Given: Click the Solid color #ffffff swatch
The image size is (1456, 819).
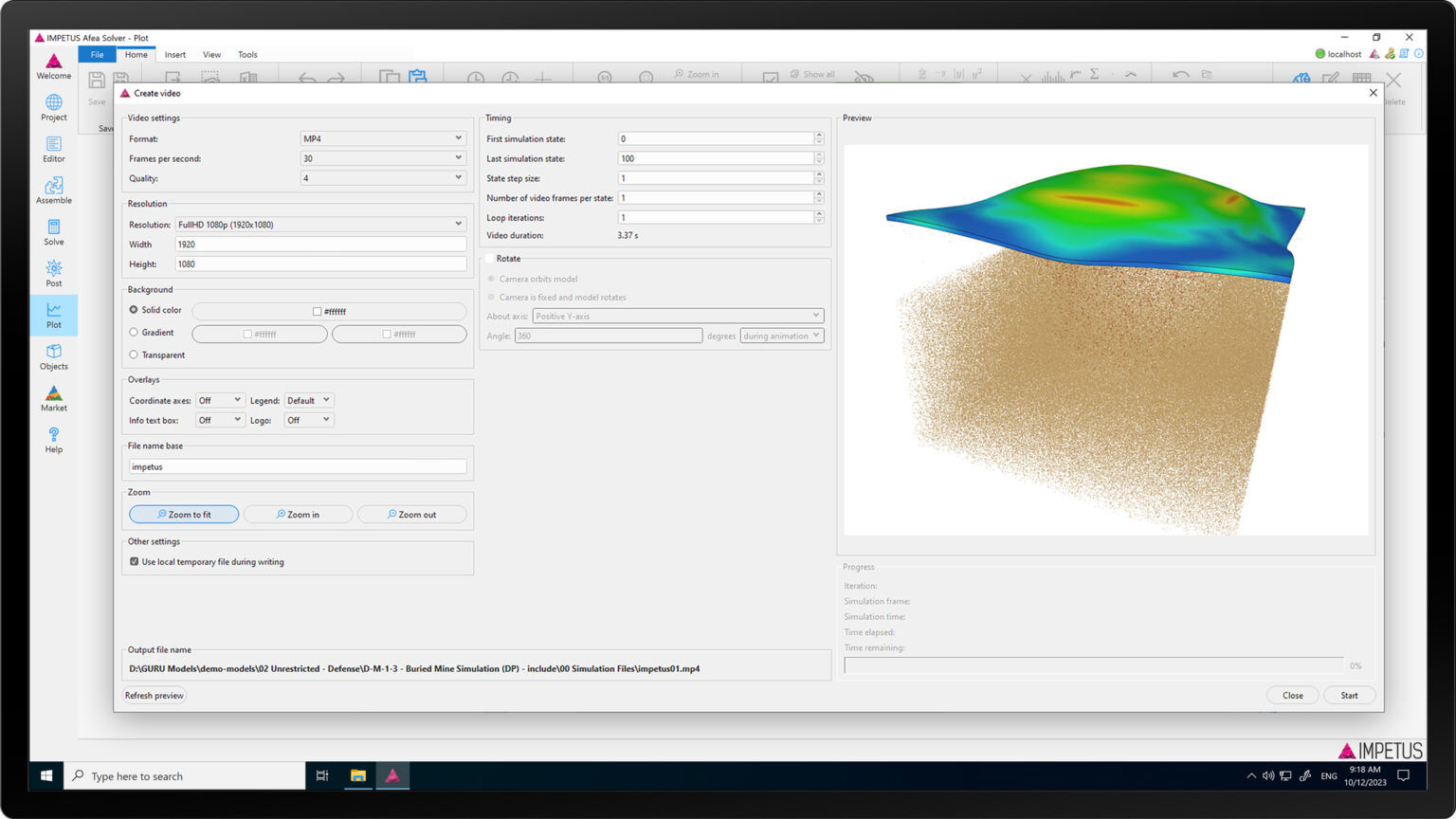Looking at the screenshot, I should pos(329,312).
